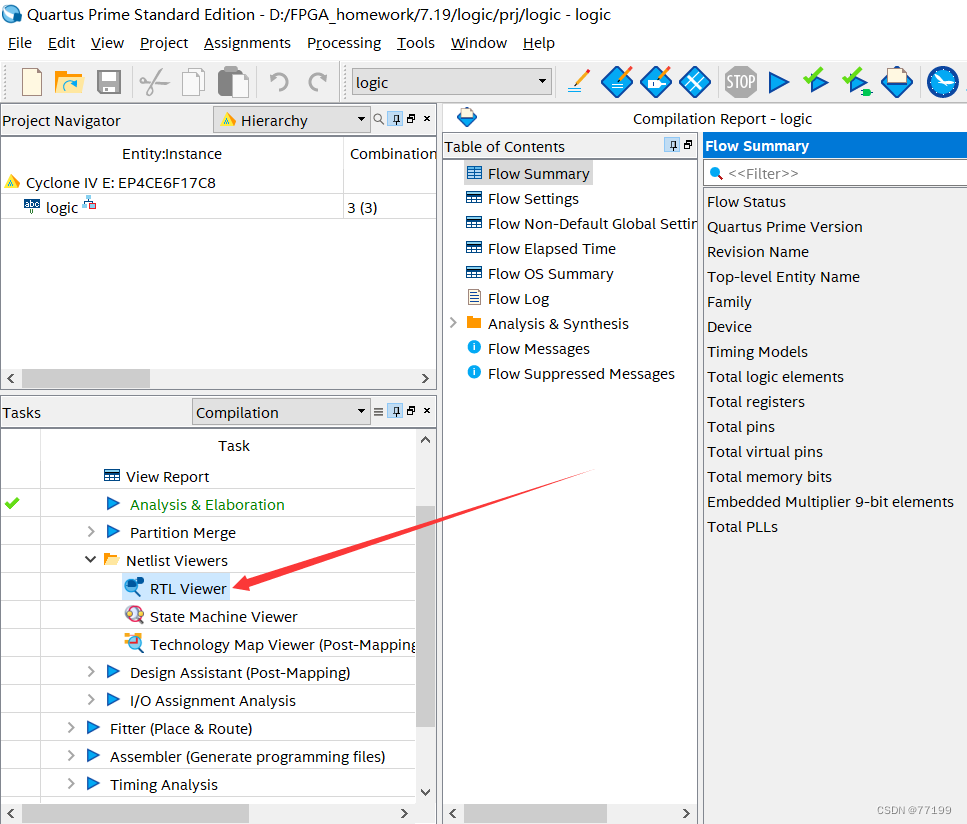
Task: Open the Timing Analyzer clock icon
Action: click(x=943, y=81)
